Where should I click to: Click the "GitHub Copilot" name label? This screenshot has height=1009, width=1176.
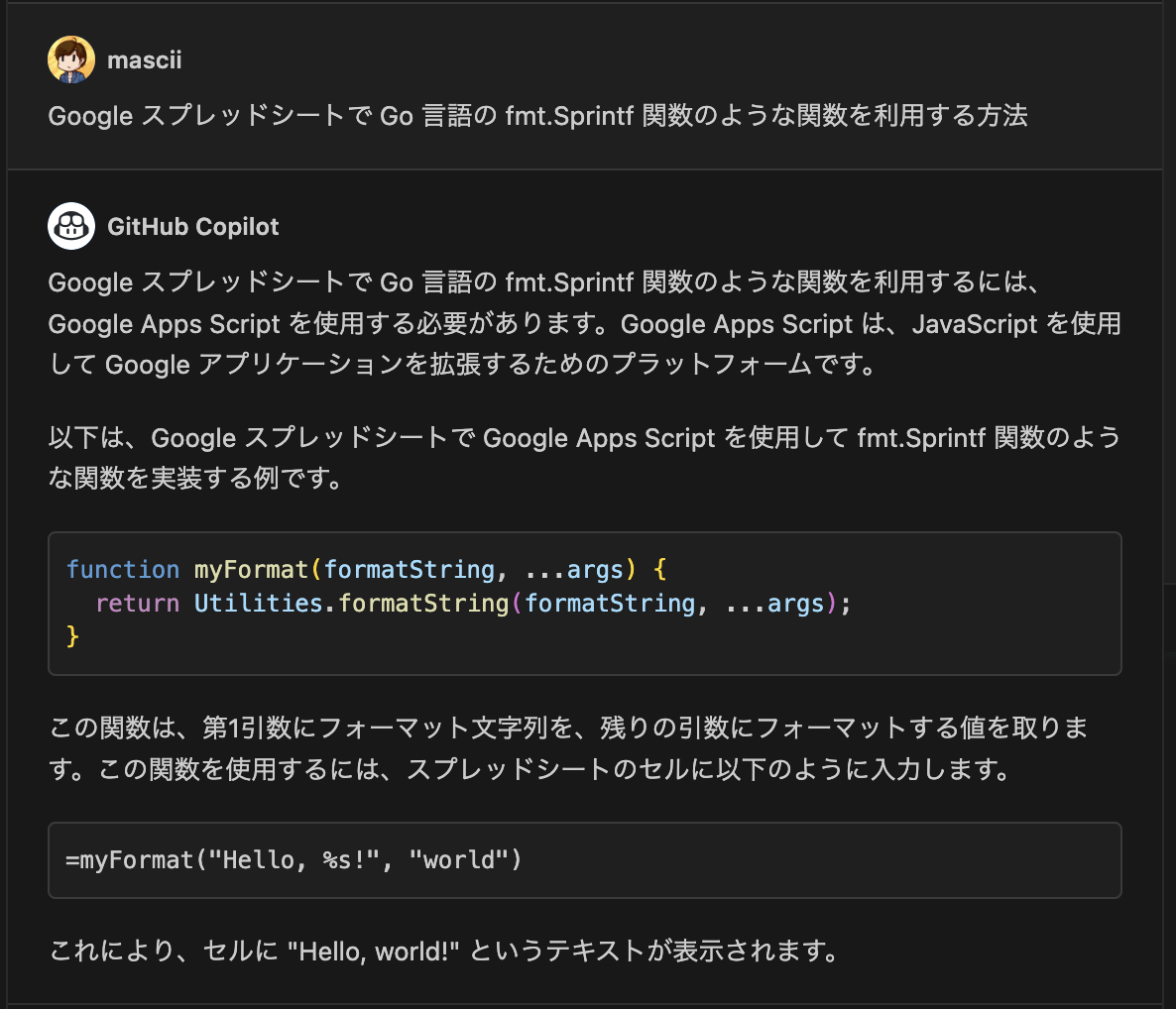[192, 226]
